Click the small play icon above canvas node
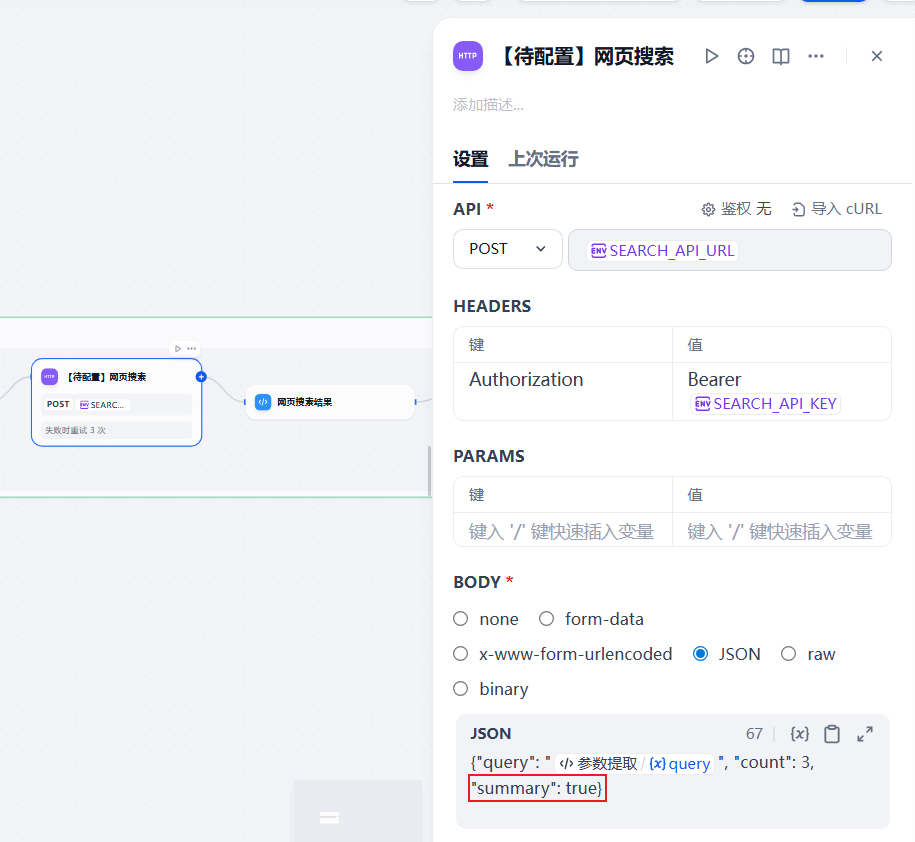The height and width of the screenshot is (842, 915). (177, 348)
